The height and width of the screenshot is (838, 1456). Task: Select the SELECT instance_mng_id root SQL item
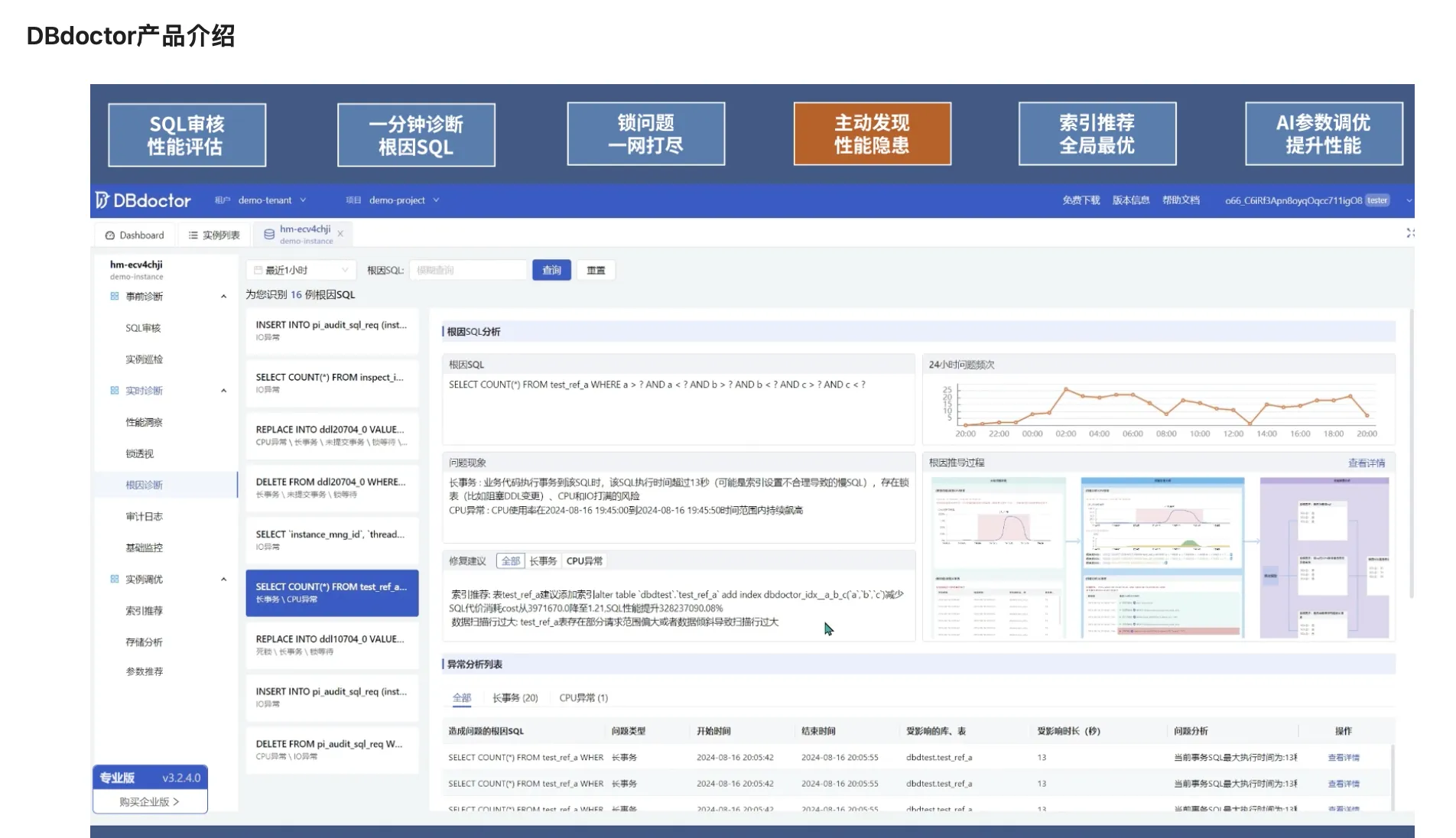(x=332, y=540)
